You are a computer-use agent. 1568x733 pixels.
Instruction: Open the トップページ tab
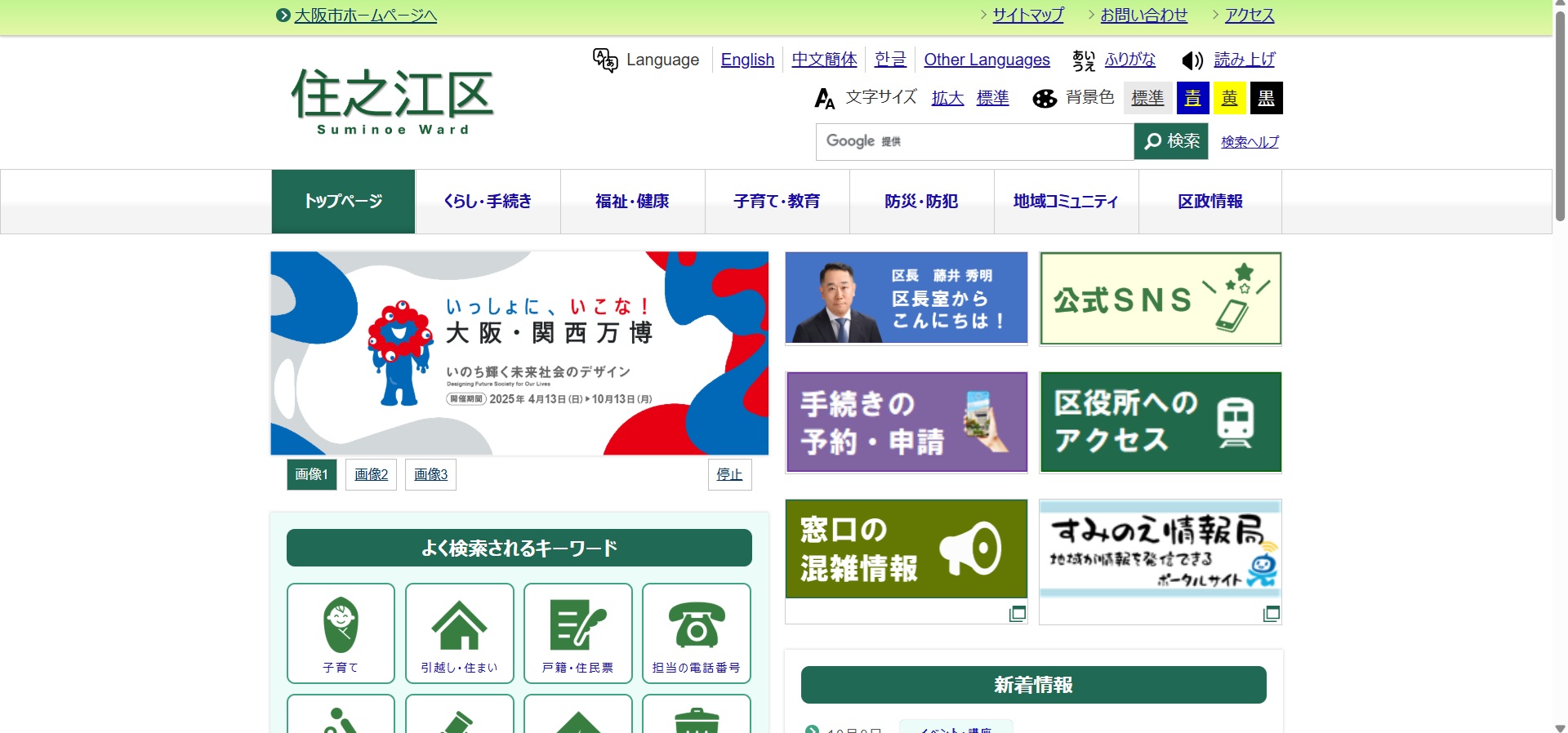(x=343, y=202)
